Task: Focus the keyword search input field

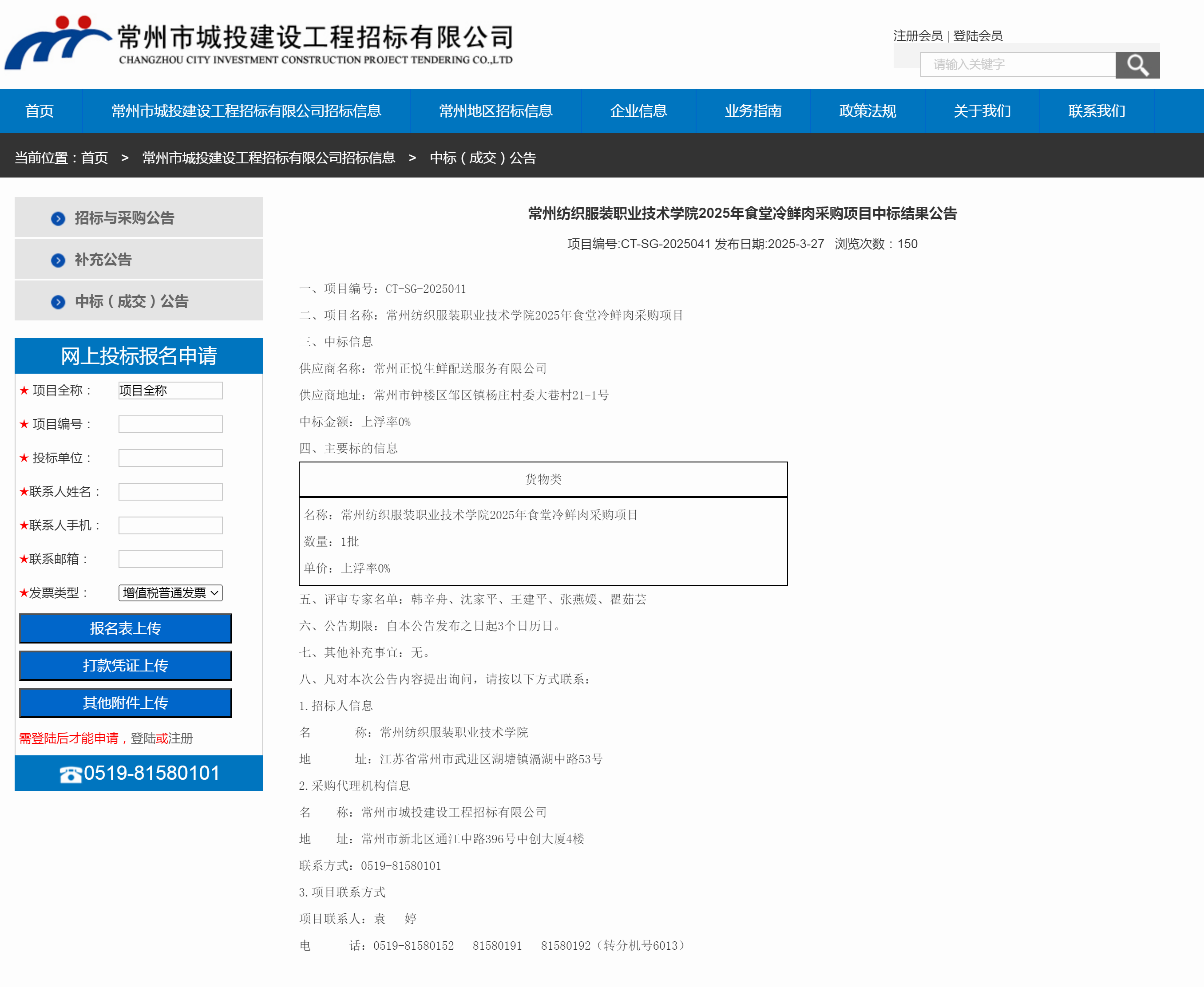Action: (x=1018, y=65)
